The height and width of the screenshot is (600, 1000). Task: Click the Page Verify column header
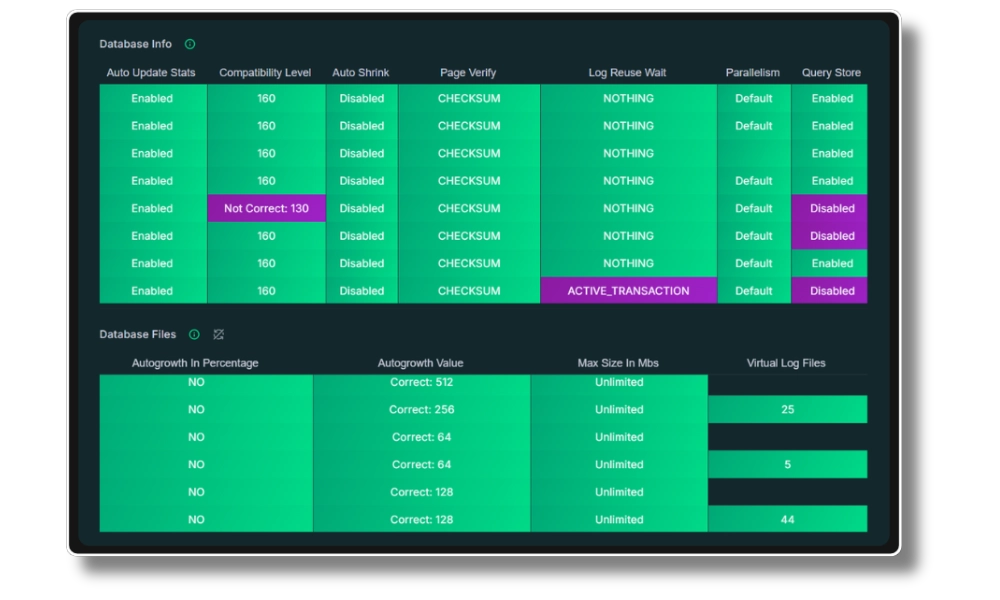(468, 73)
